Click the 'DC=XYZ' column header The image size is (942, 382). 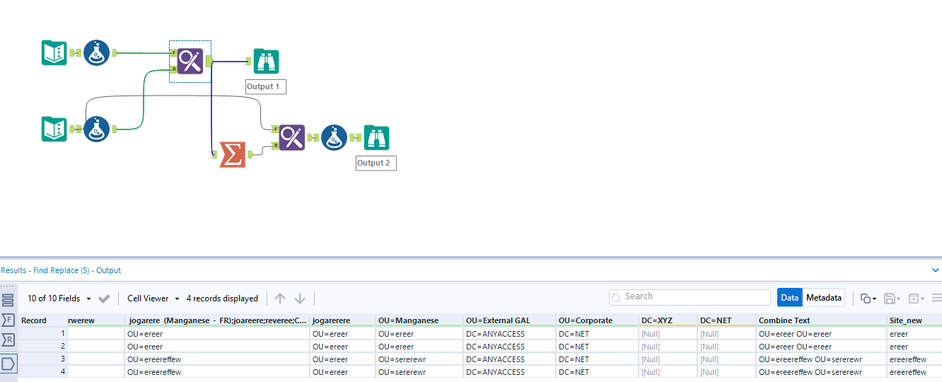tap(668, 321)
